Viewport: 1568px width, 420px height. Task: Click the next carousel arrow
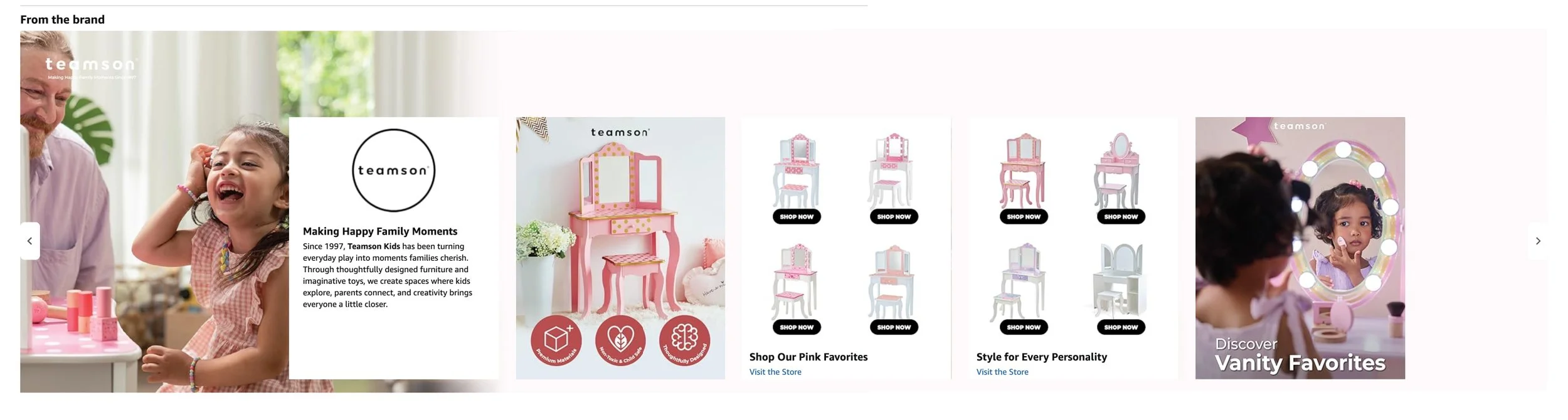click(1537, 241)
